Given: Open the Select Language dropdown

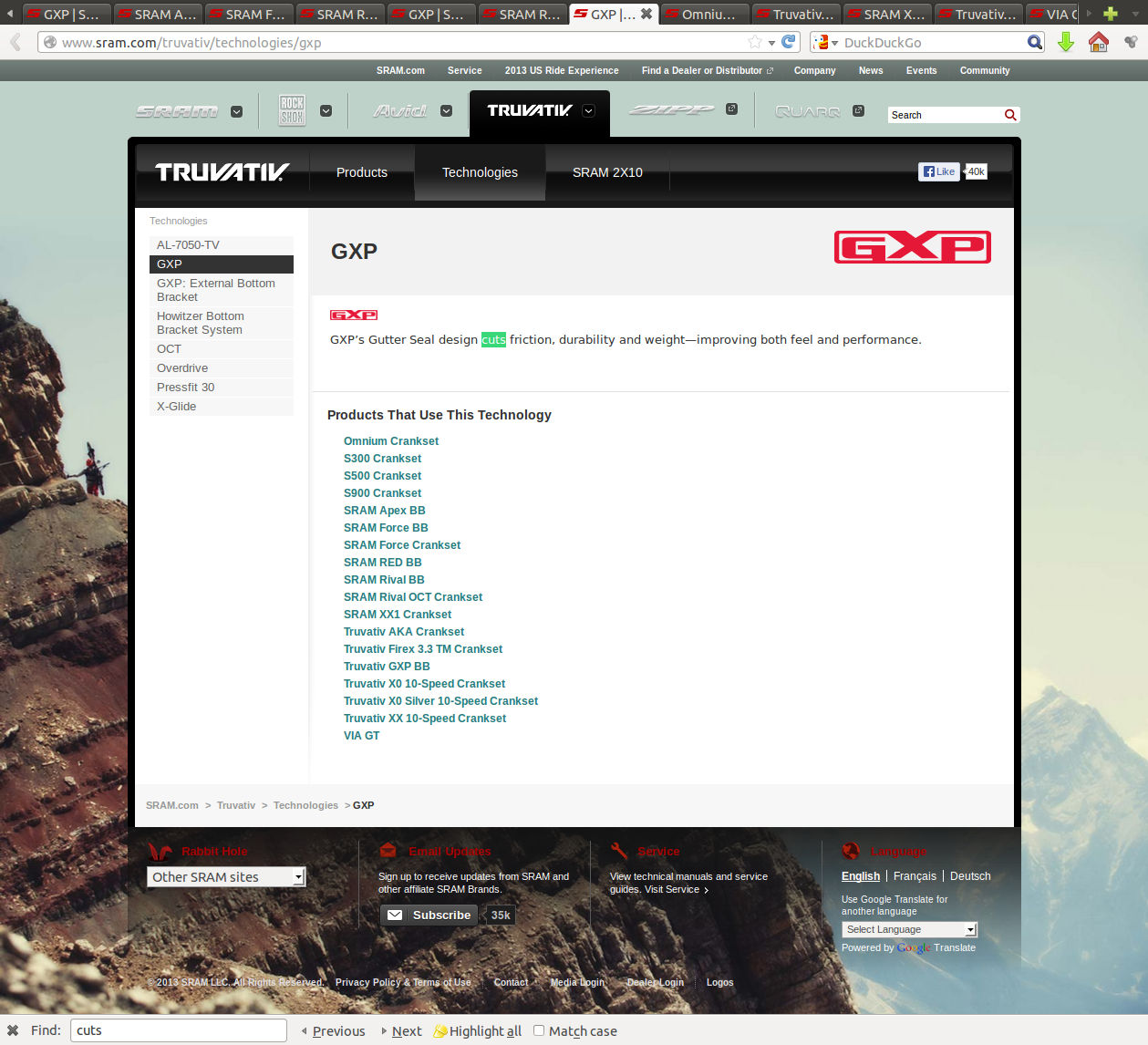Looking at the screenshot, I should pos(909,929).
